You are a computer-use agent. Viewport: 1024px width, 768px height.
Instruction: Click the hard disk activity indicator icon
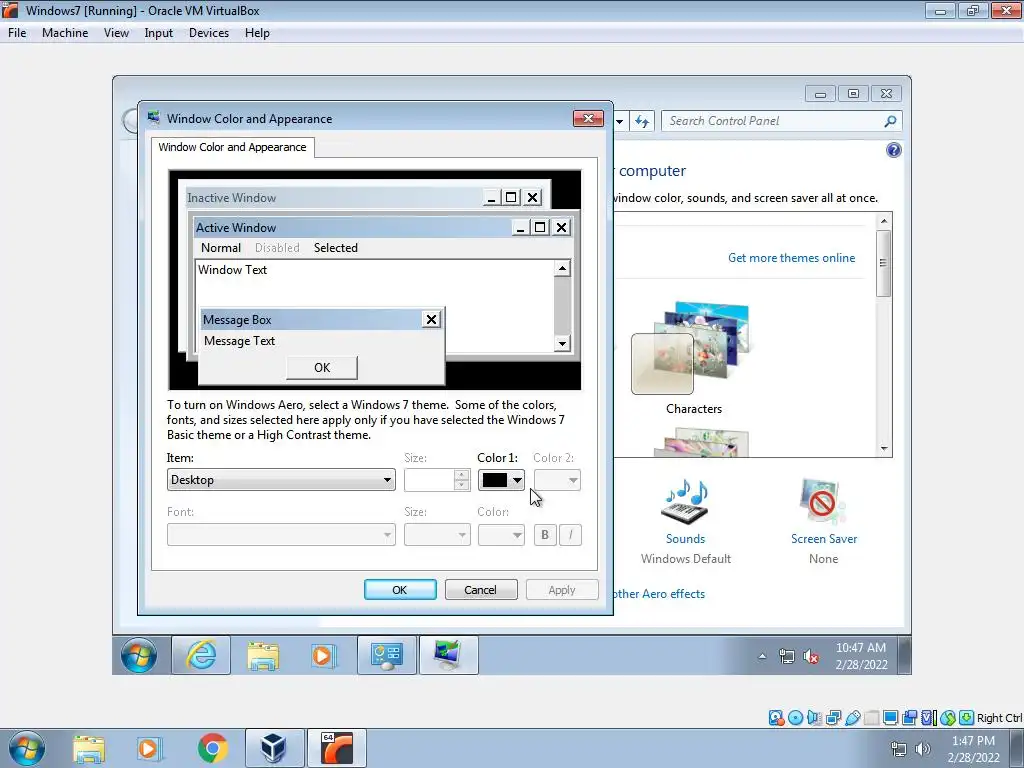776,718
